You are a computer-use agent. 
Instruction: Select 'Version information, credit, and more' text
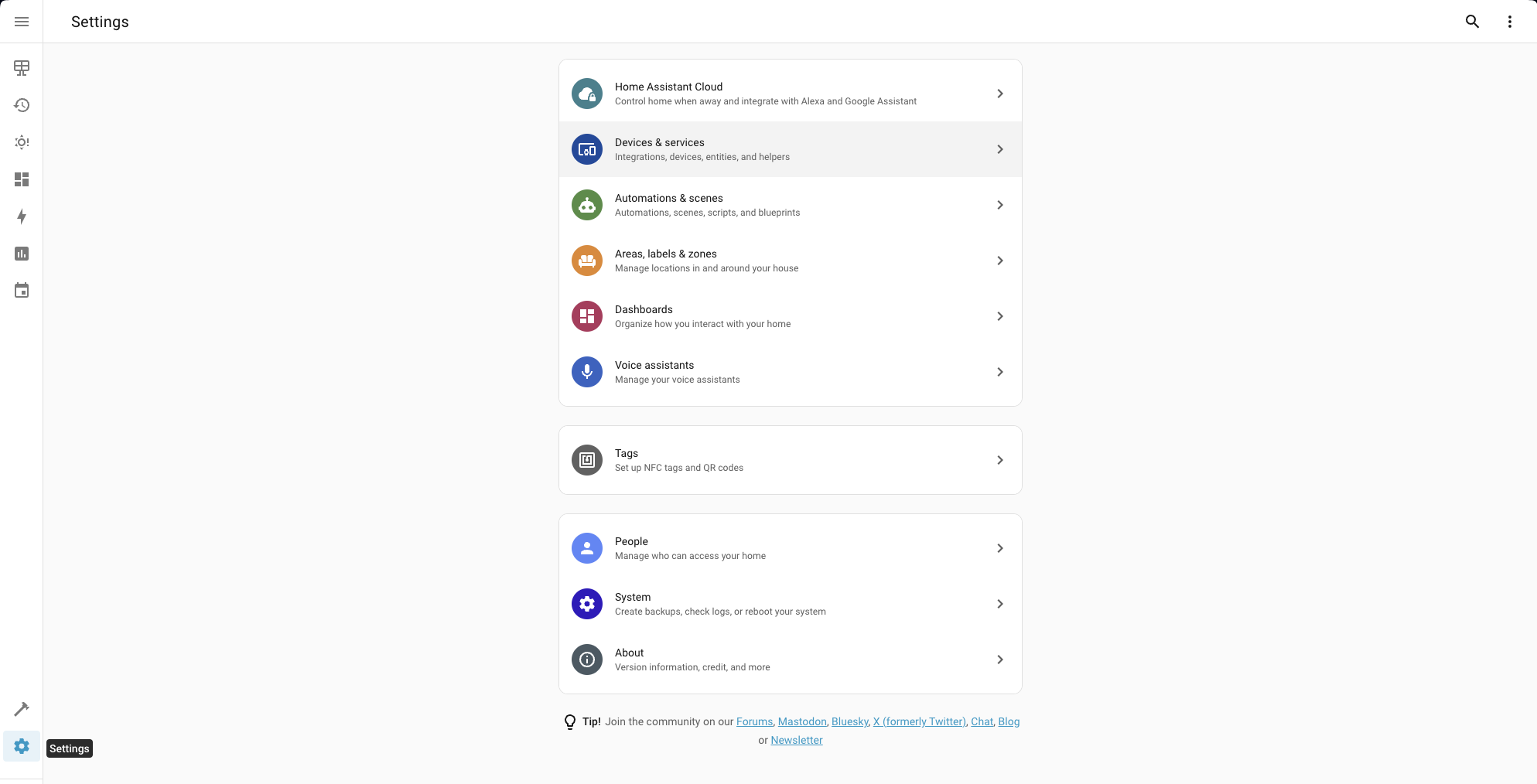(x=692, y=667)
